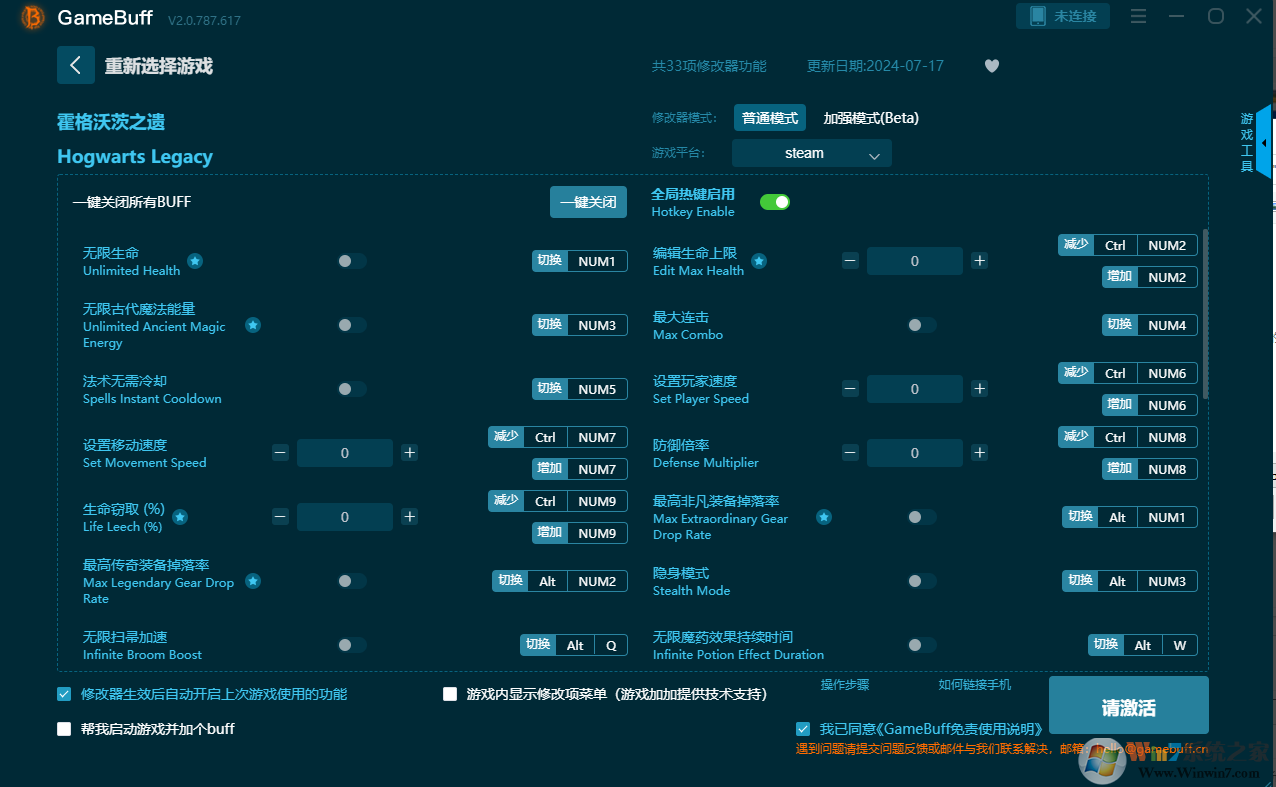
Task: Click star badge beside Max Legendary Gear Drop Rate
Action: click(253, 581)
